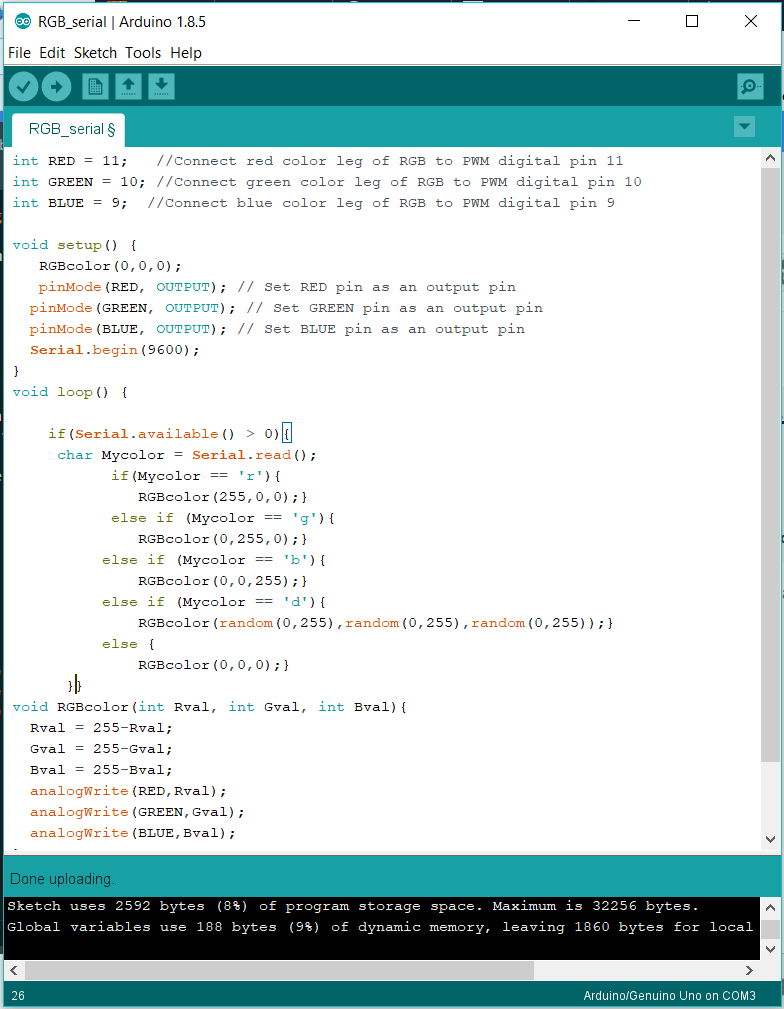Image resolution: width=784 pixels, height=1009 pixels.
Task: Click the 'void loop() {' line
Action: [70, 392]
